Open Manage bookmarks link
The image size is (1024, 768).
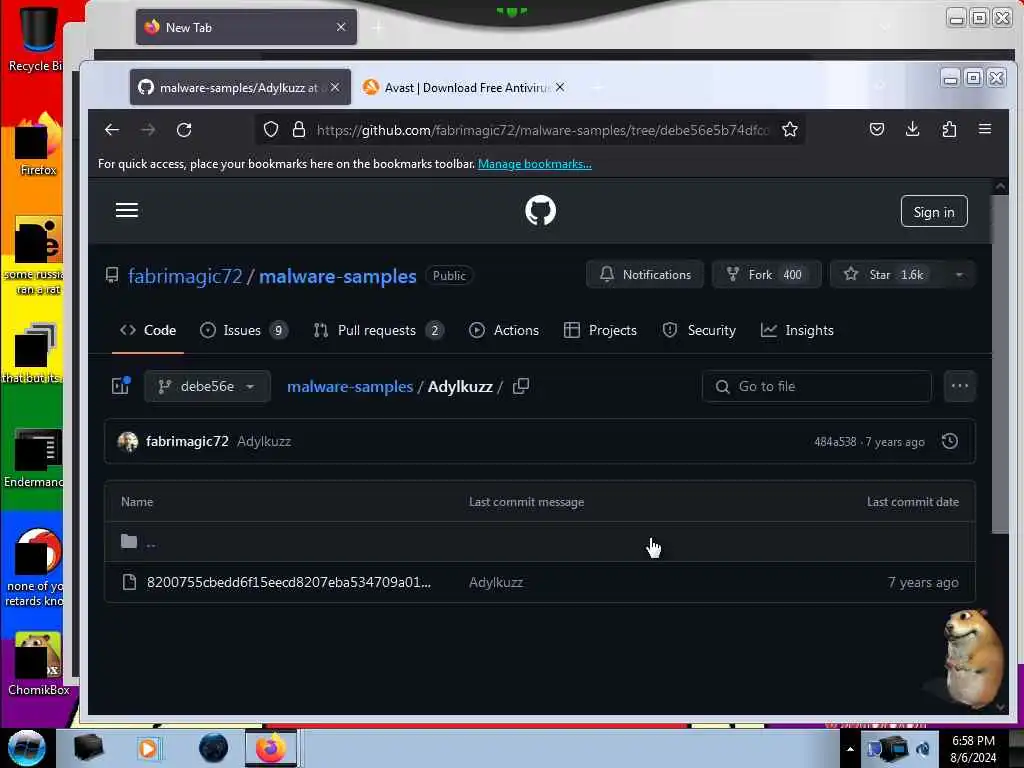[x=535, y=164]
